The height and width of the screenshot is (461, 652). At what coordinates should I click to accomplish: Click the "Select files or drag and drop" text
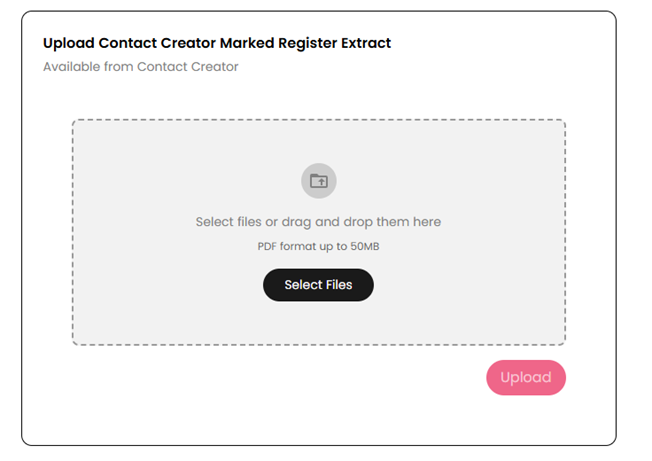click(x=318, y=222)
